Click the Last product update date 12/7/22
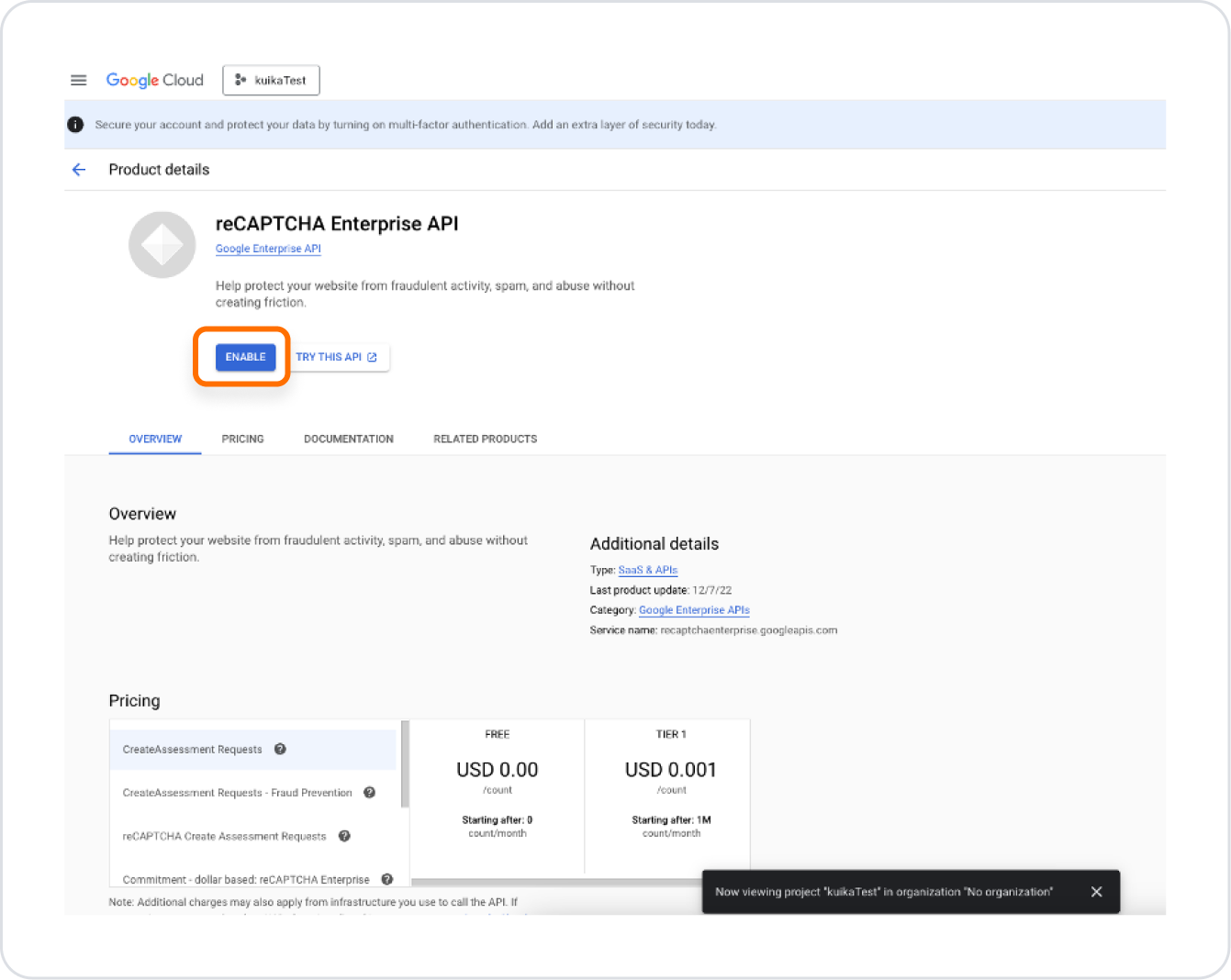The image size is (1231, 980). [x=712, y=590]
